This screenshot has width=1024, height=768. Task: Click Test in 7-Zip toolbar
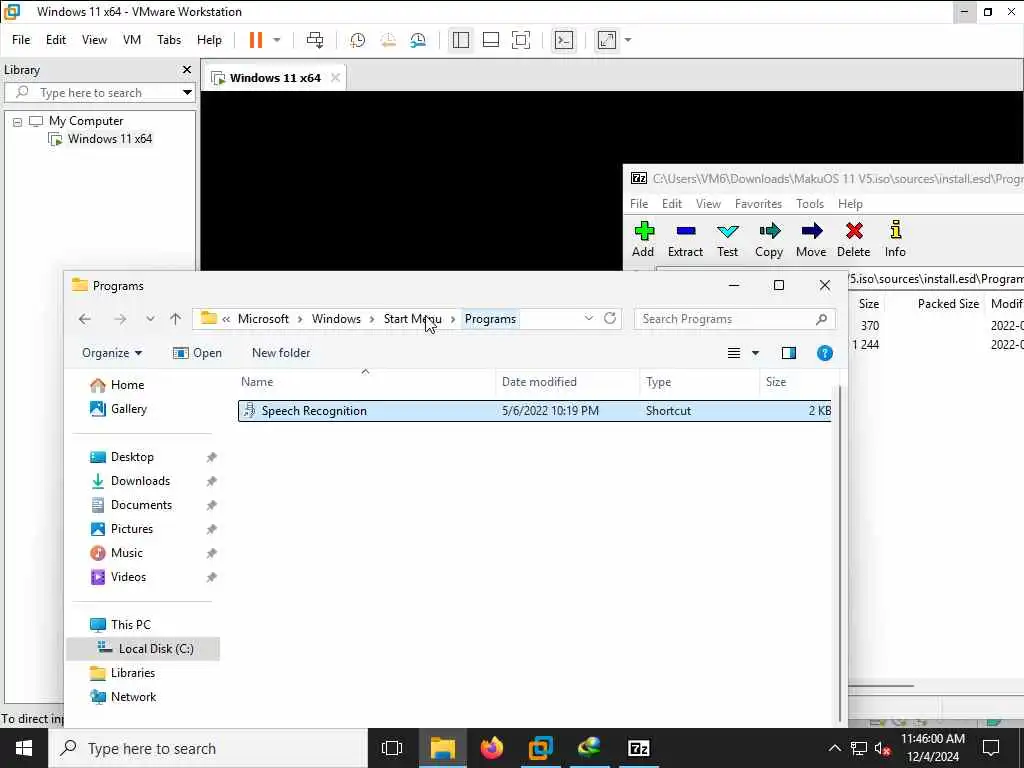tap(727, 239)
